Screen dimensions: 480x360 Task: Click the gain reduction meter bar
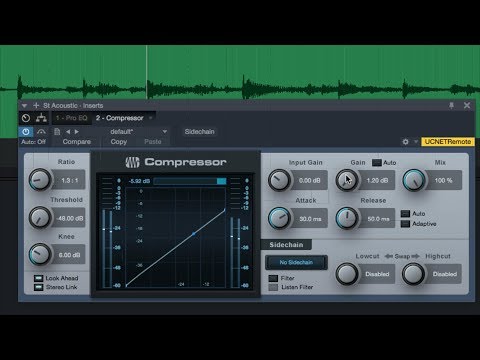190,181
